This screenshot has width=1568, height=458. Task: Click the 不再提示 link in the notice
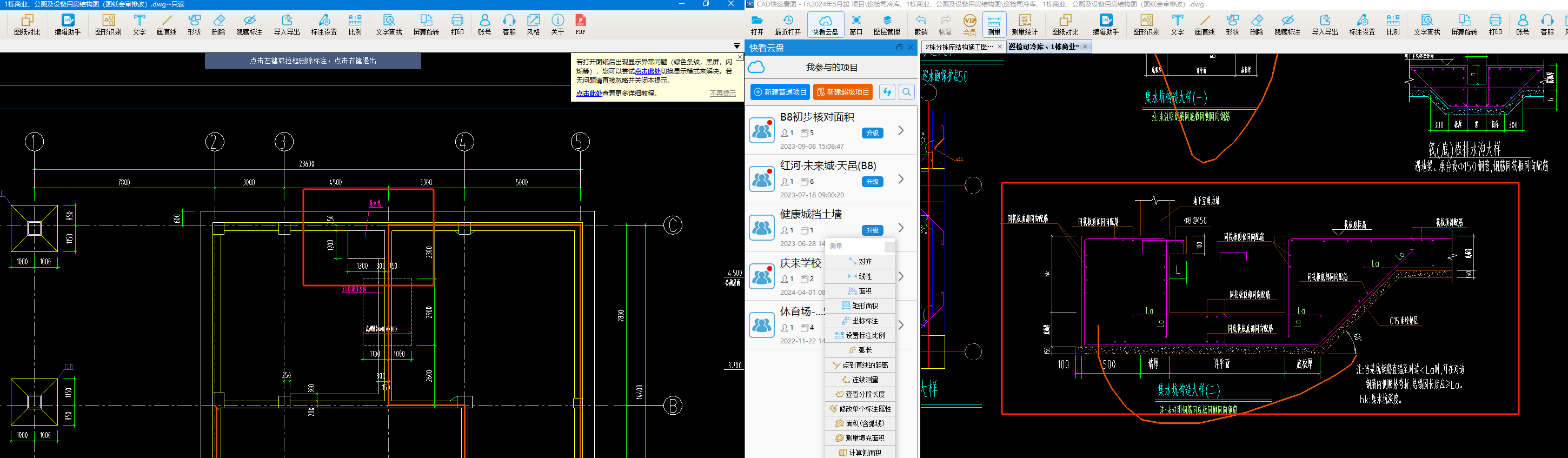click(x=722, y=93)
